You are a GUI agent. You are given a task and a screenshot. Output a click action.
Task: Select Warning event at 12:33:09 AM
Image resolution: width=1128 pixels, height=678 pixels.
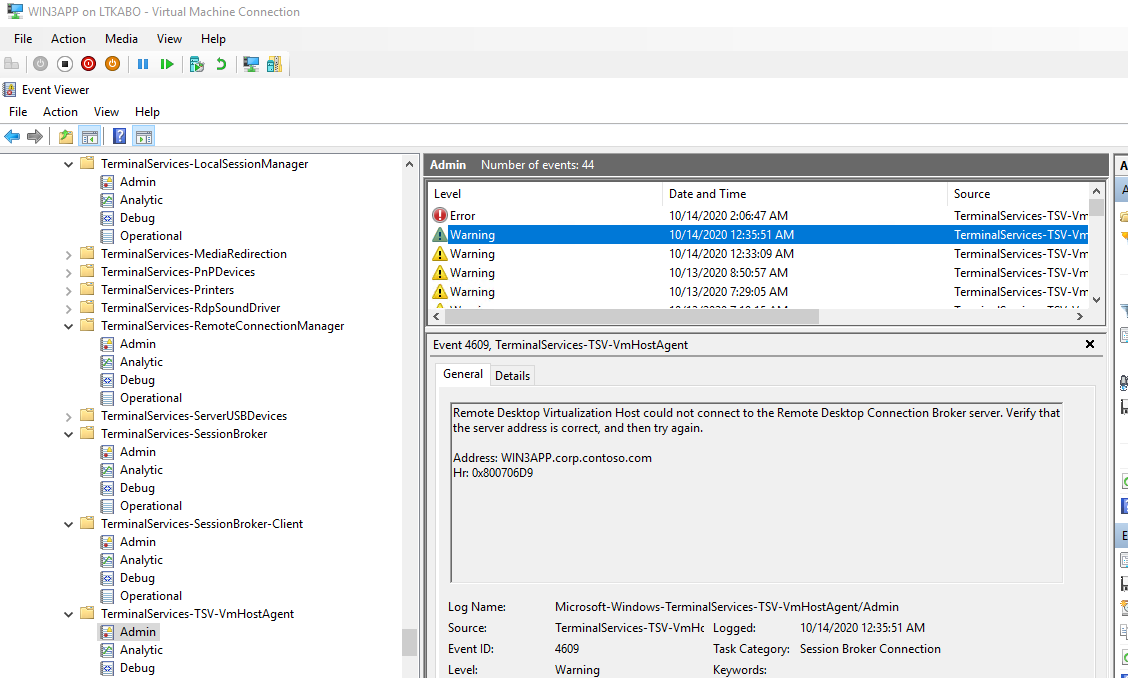click(758, 254)
